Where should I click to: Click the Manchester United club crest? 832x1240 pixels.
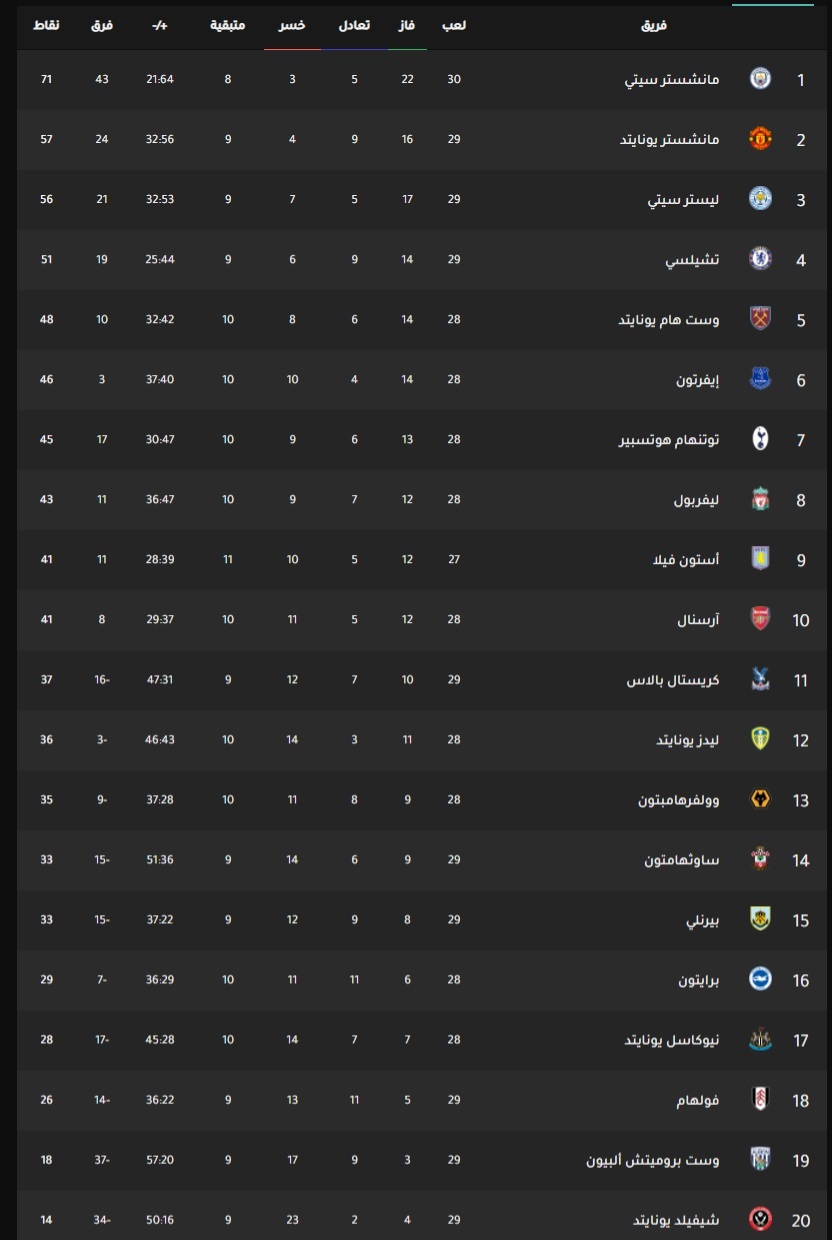(x=760, y=139)
